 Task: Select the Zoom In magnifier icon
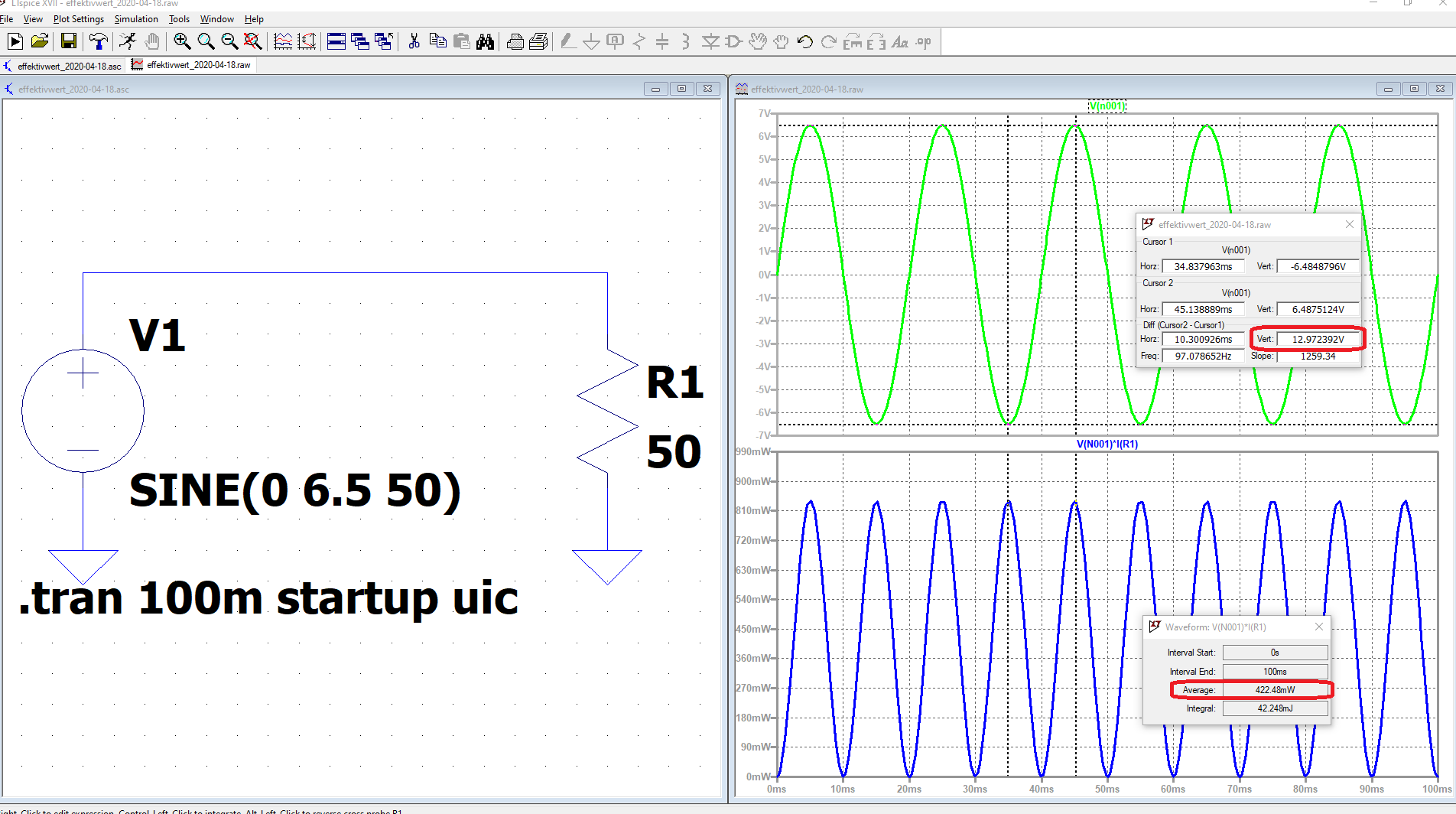tap(182, 41)
